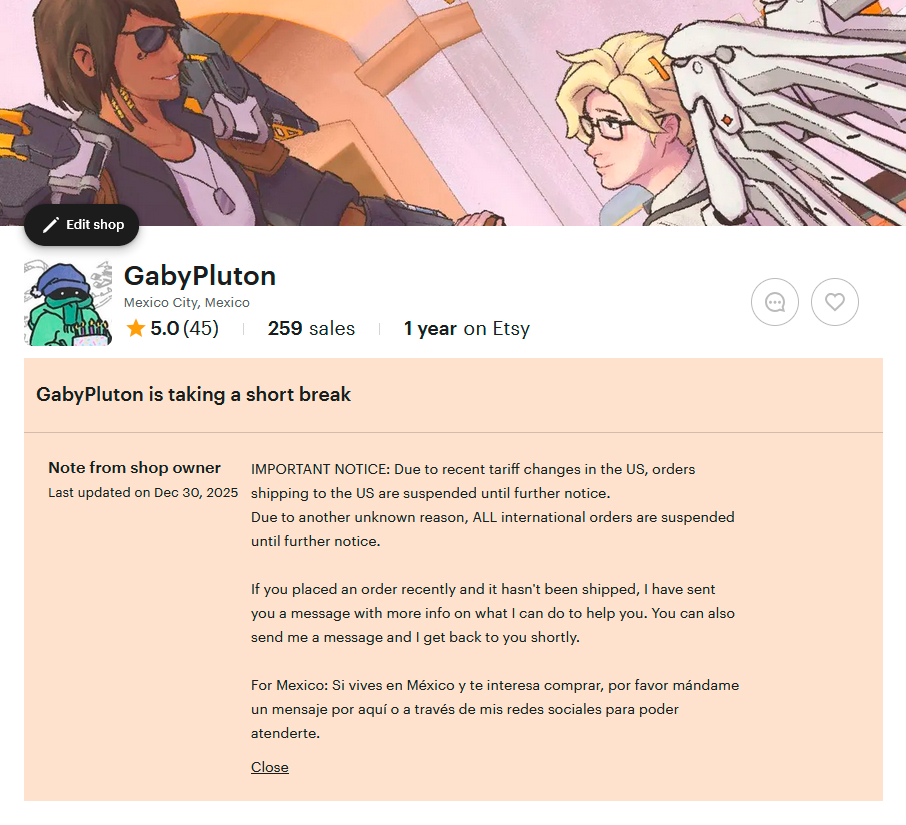Click the 'taking a short break' heading

[194, 394]
